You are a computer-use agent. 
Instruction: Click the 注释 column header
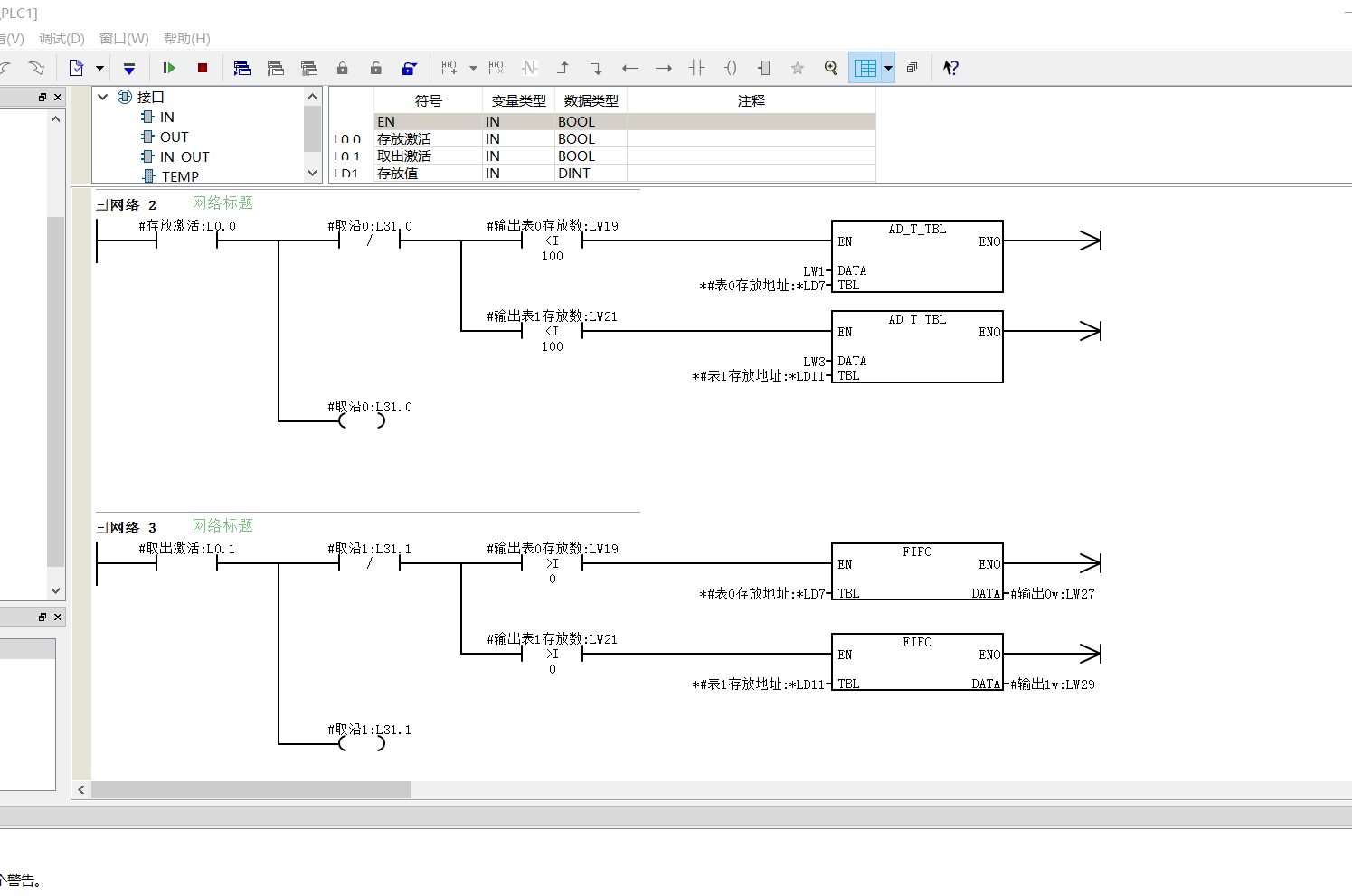[752, 100]
